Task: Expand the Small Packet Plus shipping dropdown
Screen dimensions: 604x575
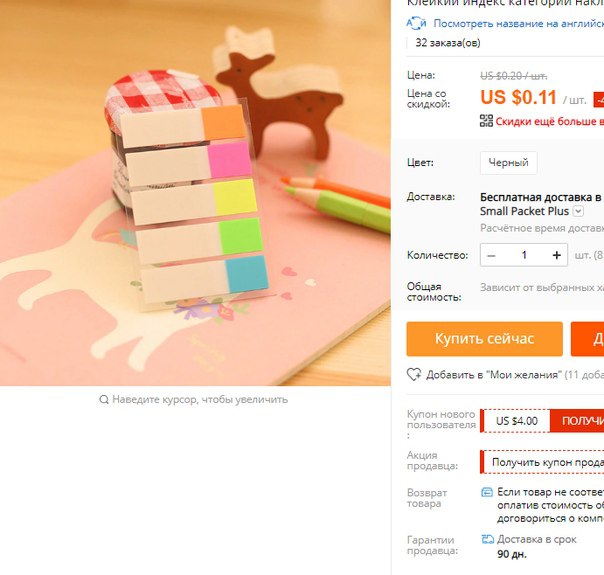Action: [578, 211]
